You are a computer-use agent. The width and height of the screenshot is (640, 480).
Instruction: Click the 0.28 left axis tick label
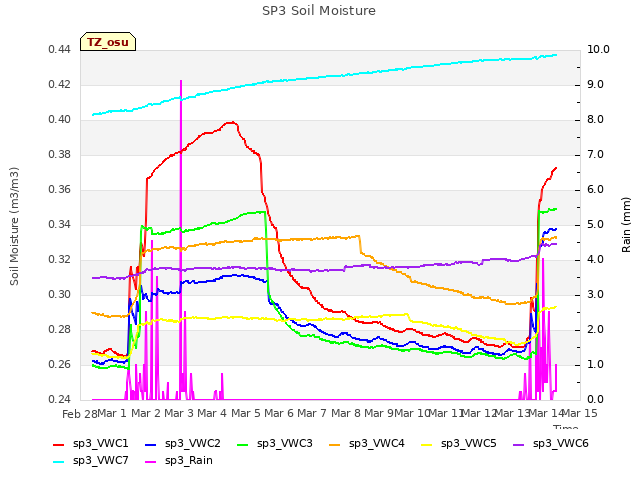pos(60,330)
